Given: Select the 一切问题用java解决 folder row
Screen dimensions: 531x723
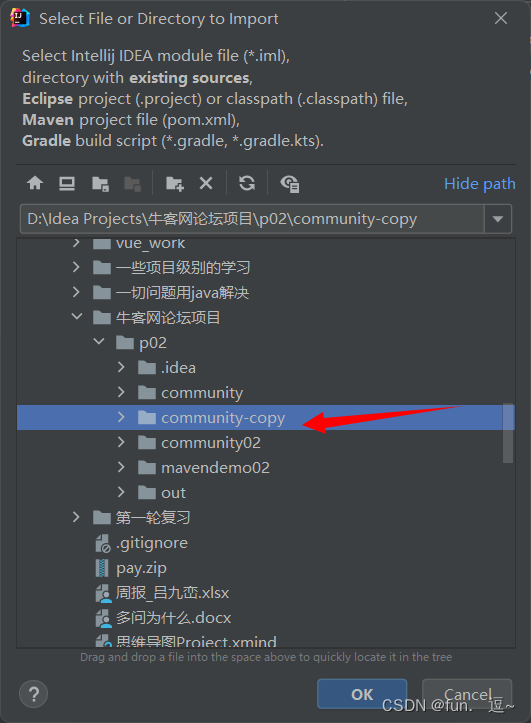Looking at the screenshot, I should coord(266,292).
